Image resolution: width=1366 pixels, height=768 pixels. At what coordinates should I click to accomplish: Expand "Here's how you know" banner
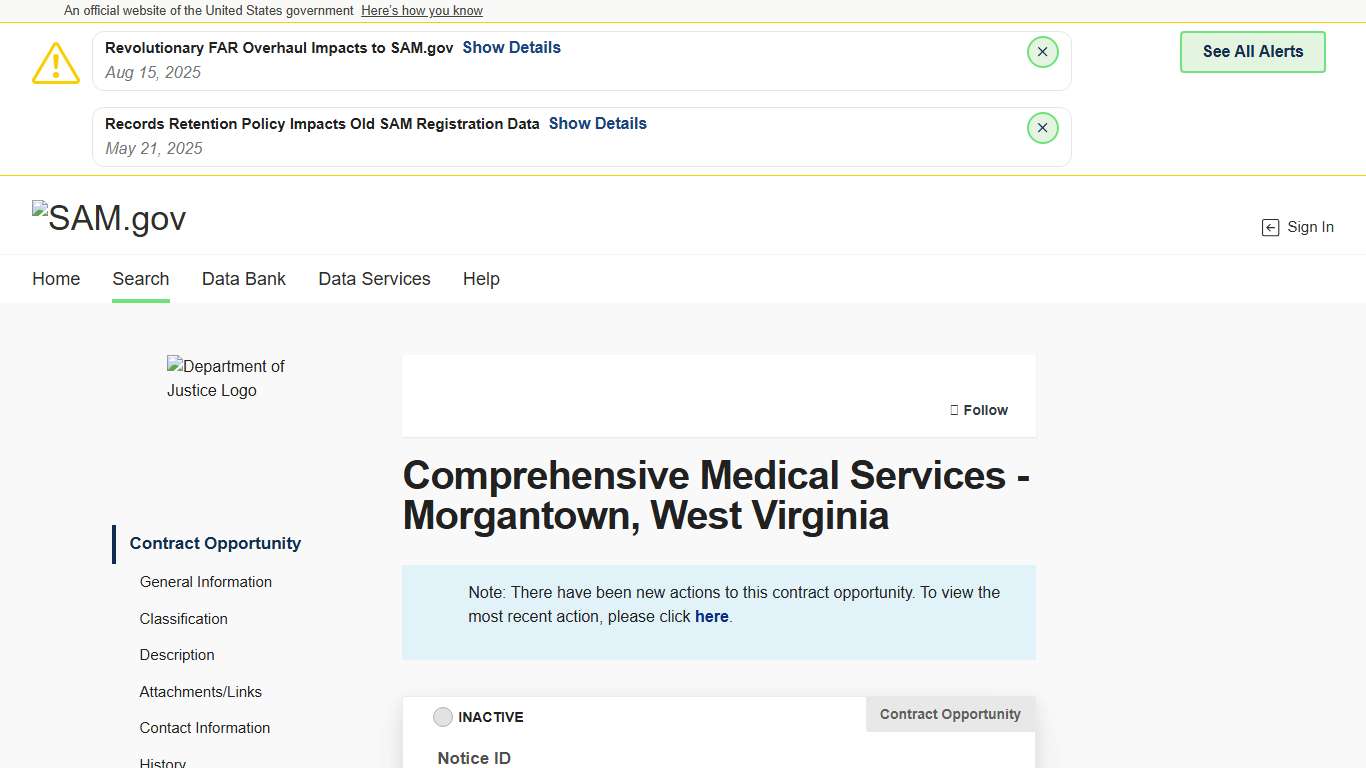(422, 11)
